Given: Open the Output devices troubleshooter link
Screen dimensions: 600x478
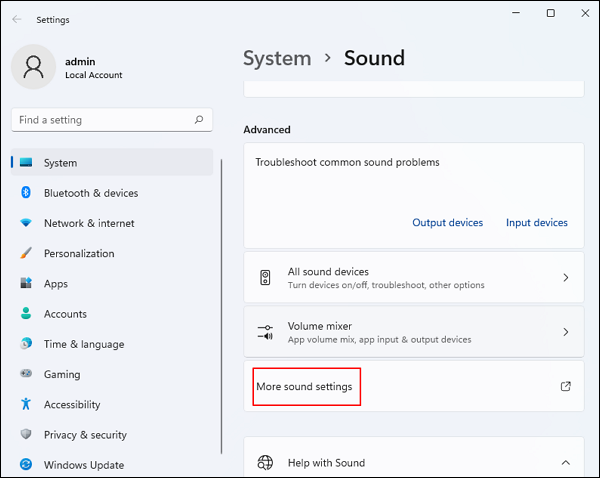Looking at the screenshot, I should coord(447,223).
